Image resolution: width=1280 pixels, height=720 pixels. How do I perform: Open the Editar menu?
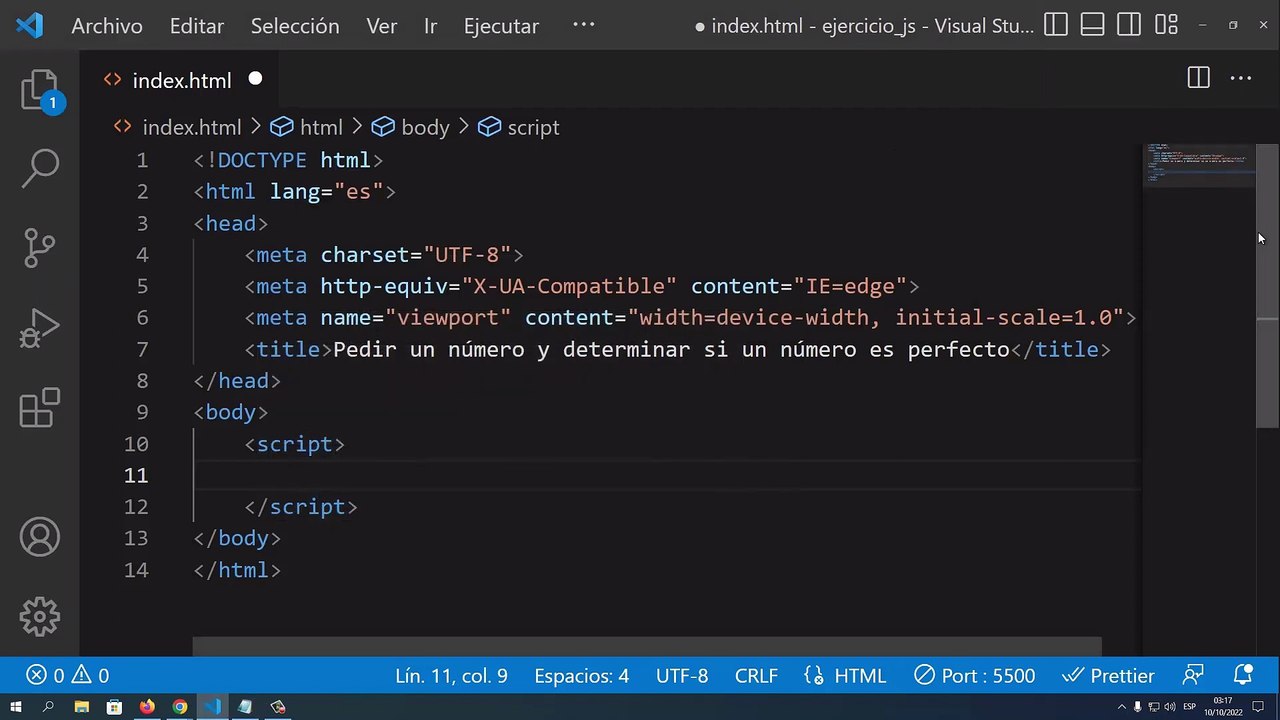coord(196,26)
